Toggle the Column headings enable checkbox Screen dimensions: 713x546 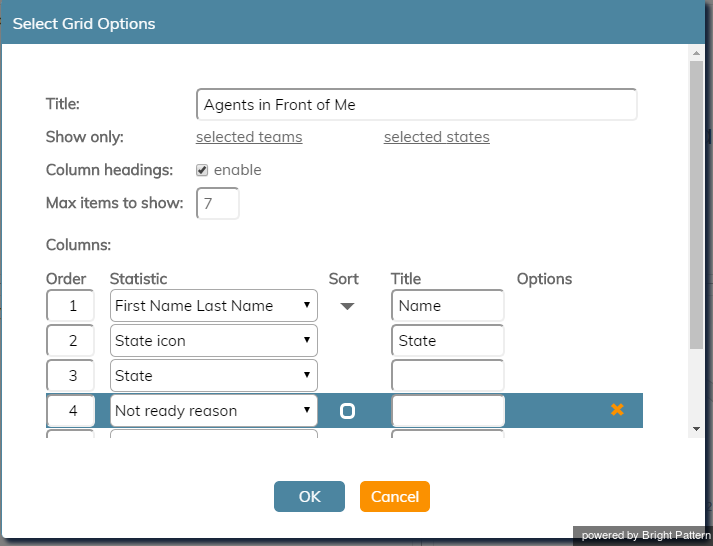[202, 170]
